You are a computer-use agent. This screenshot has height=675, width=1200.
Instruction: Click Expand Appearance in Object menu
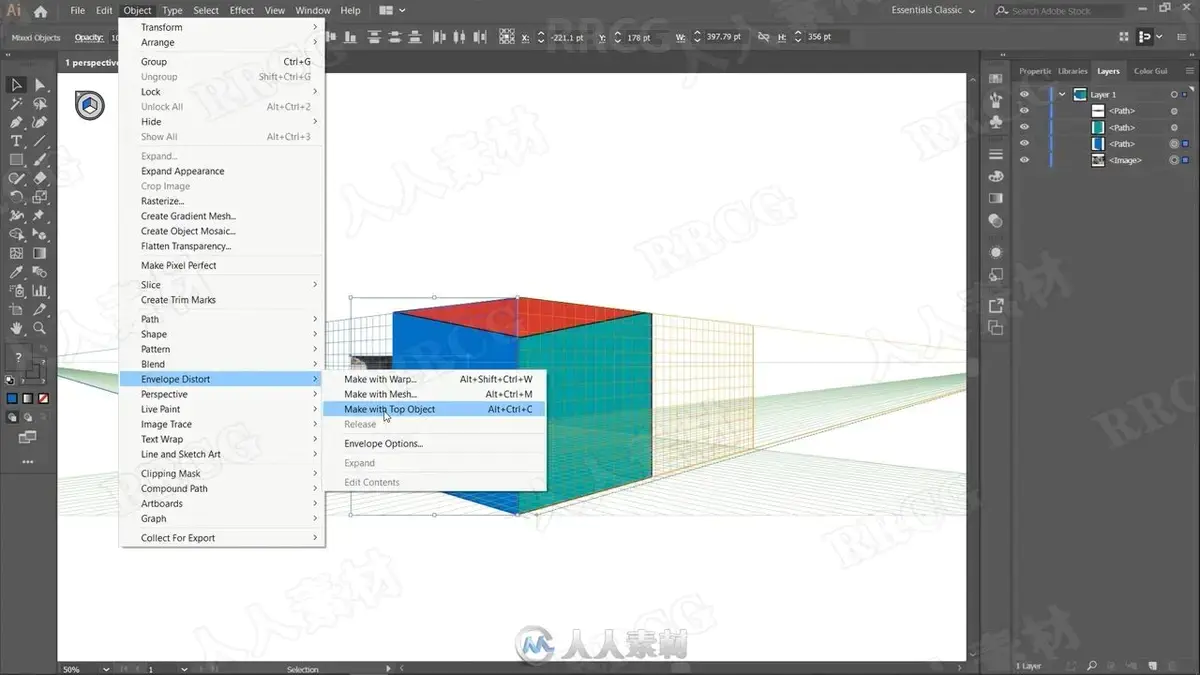coord(221,171)
